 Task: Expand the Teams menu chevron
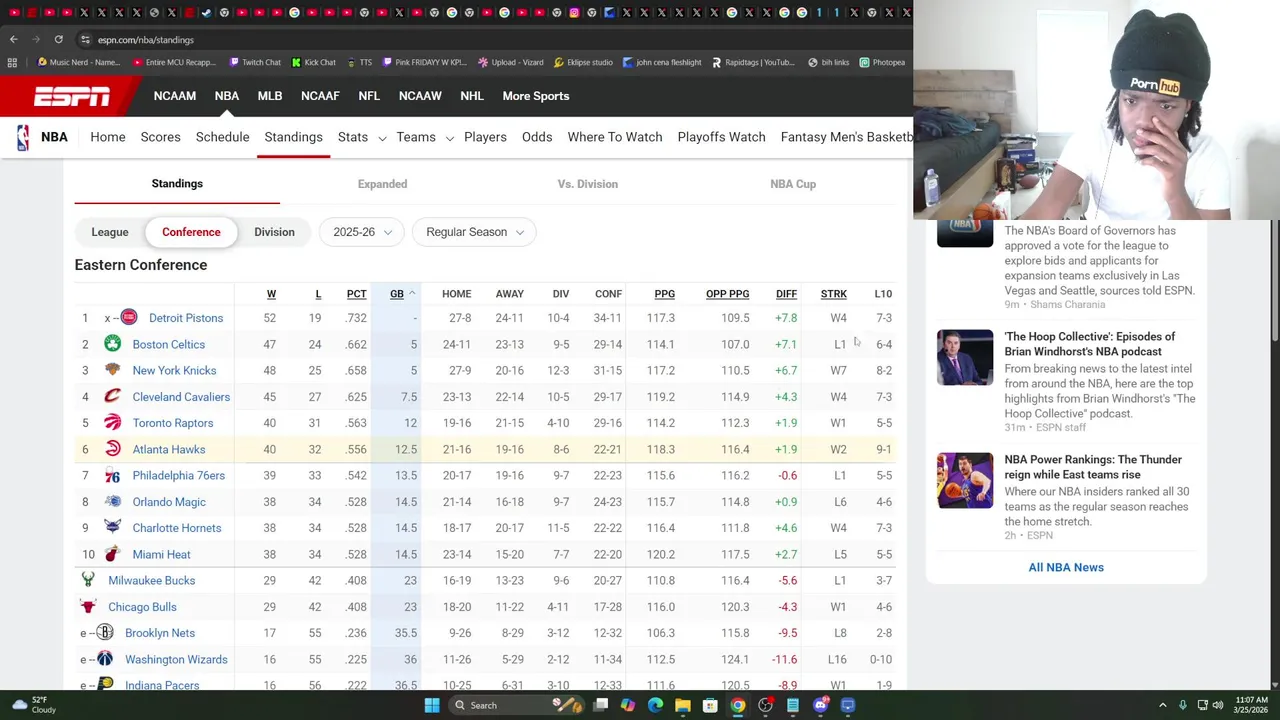[x=449, y=138]
